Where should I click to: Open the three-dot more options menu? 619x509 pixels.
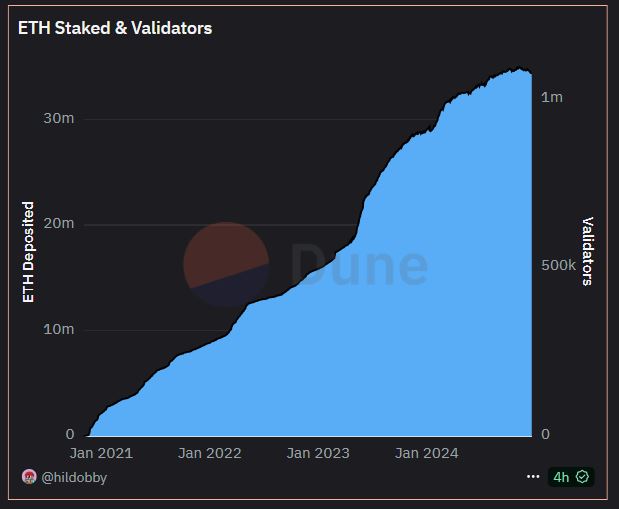(532, 477)
